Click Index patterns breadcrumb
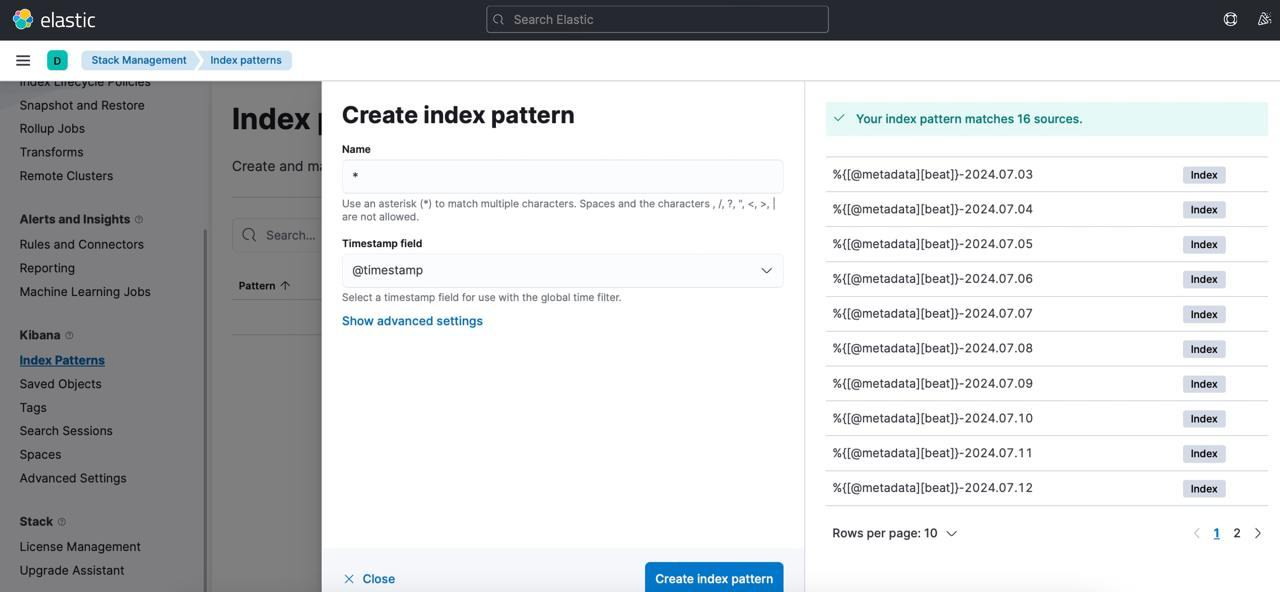Screen dimensions: 1280x592 pos(246,60)
